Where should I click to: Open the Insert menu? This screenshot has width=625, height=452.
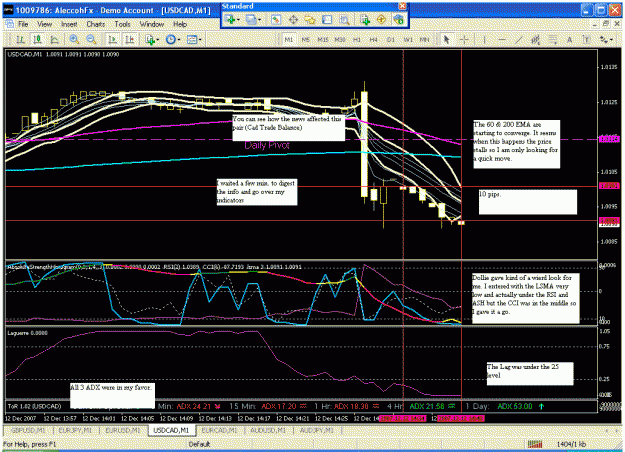[x=69, y=24]
